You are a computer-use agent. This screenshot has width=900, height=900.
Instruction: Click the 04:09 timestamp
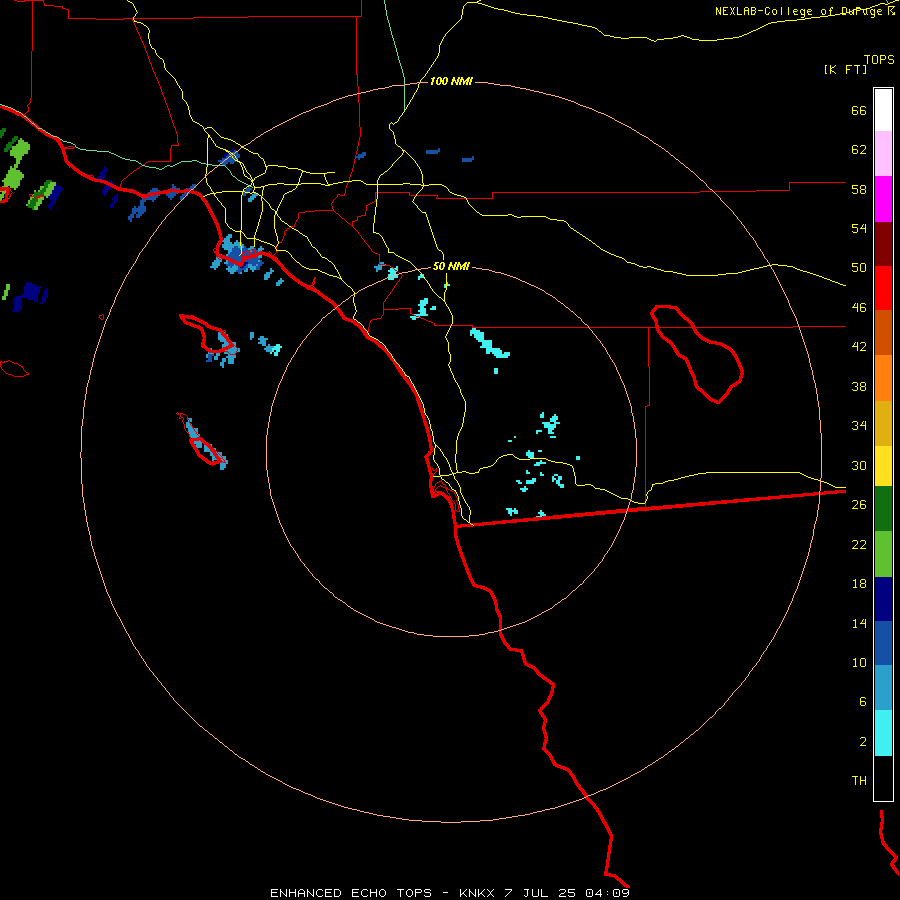click(x=607, y=893)
